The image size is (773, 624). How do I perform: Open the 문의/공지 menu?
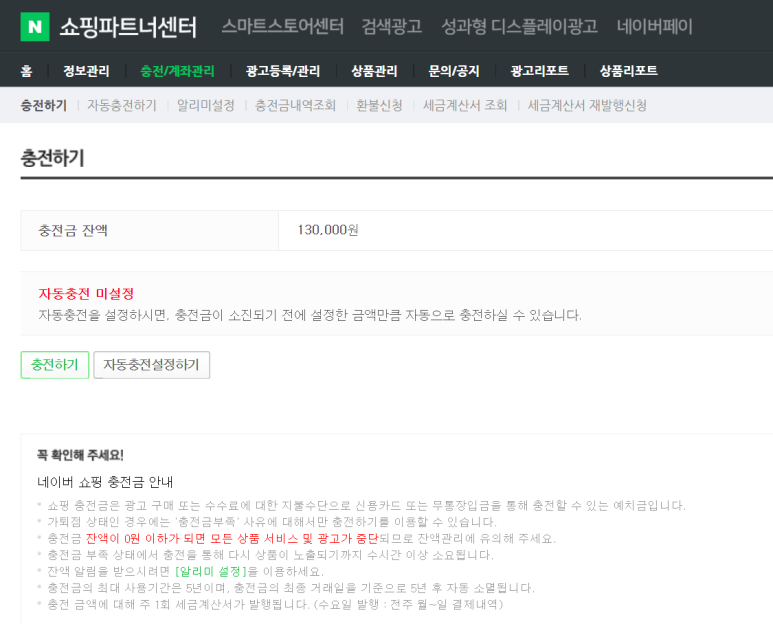point(454,71)
